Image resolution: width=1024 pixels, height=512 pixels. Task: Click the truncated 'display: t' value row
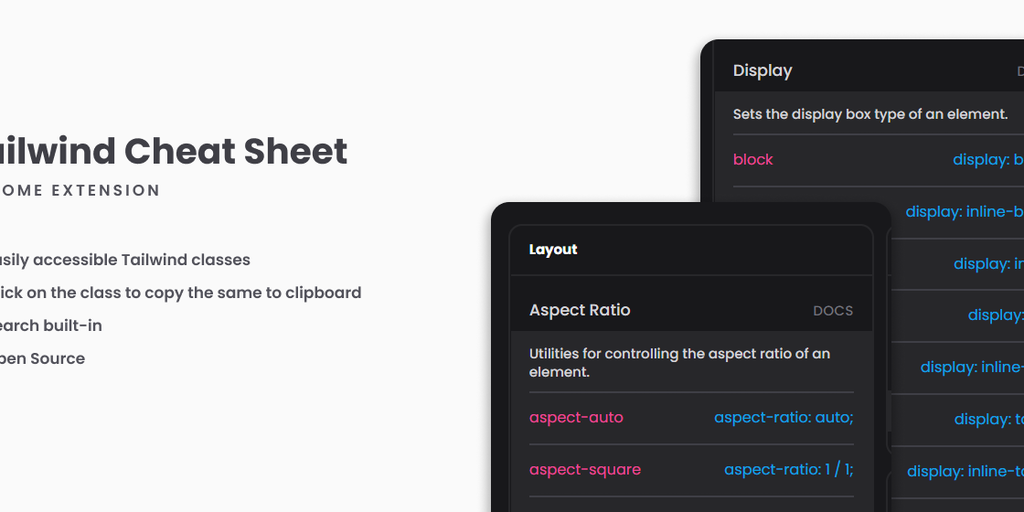pos(988,419)
